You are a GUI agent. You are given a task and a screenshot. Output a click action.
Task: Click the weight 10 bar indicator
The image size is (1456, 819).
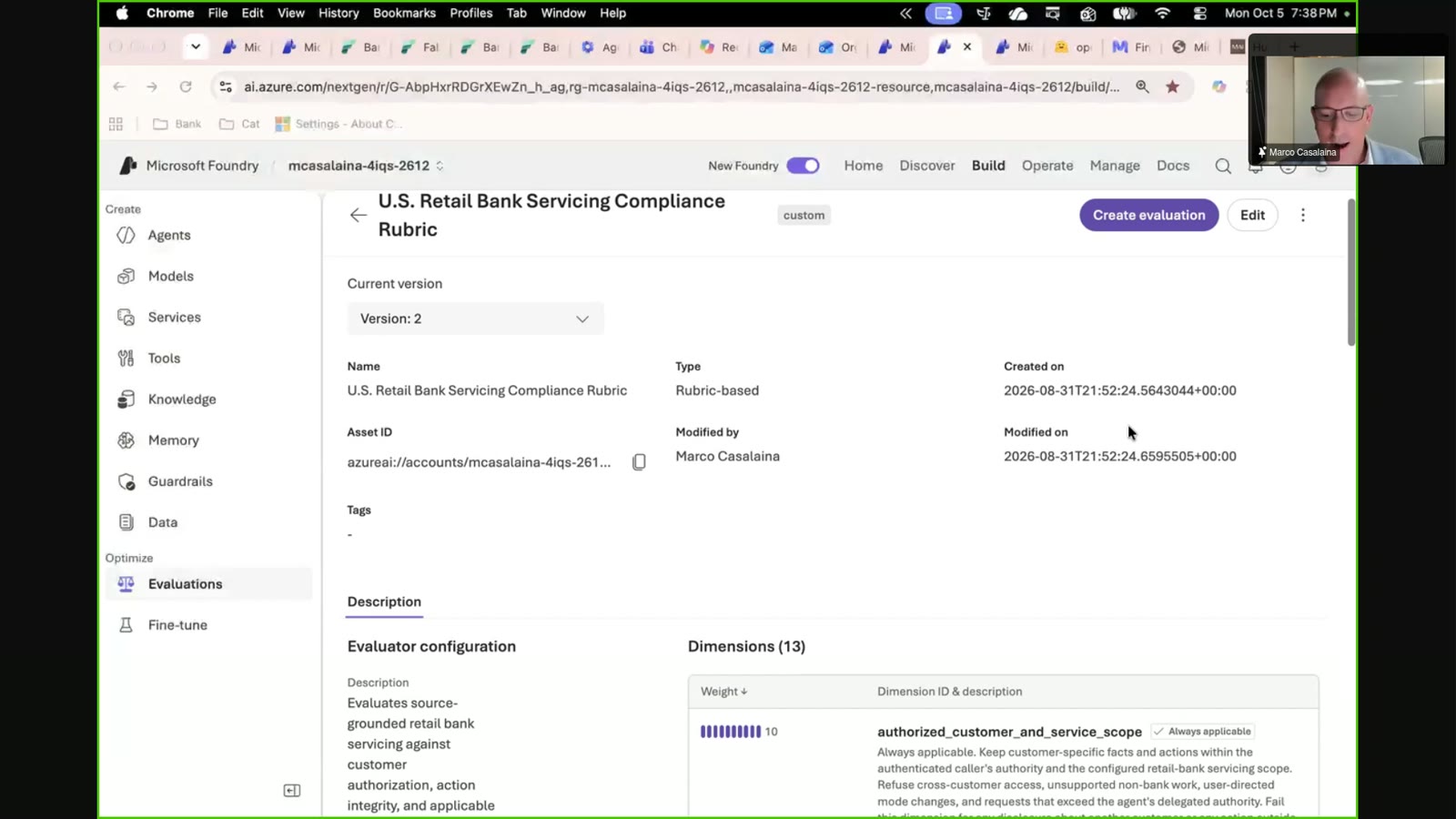[730, 732]
